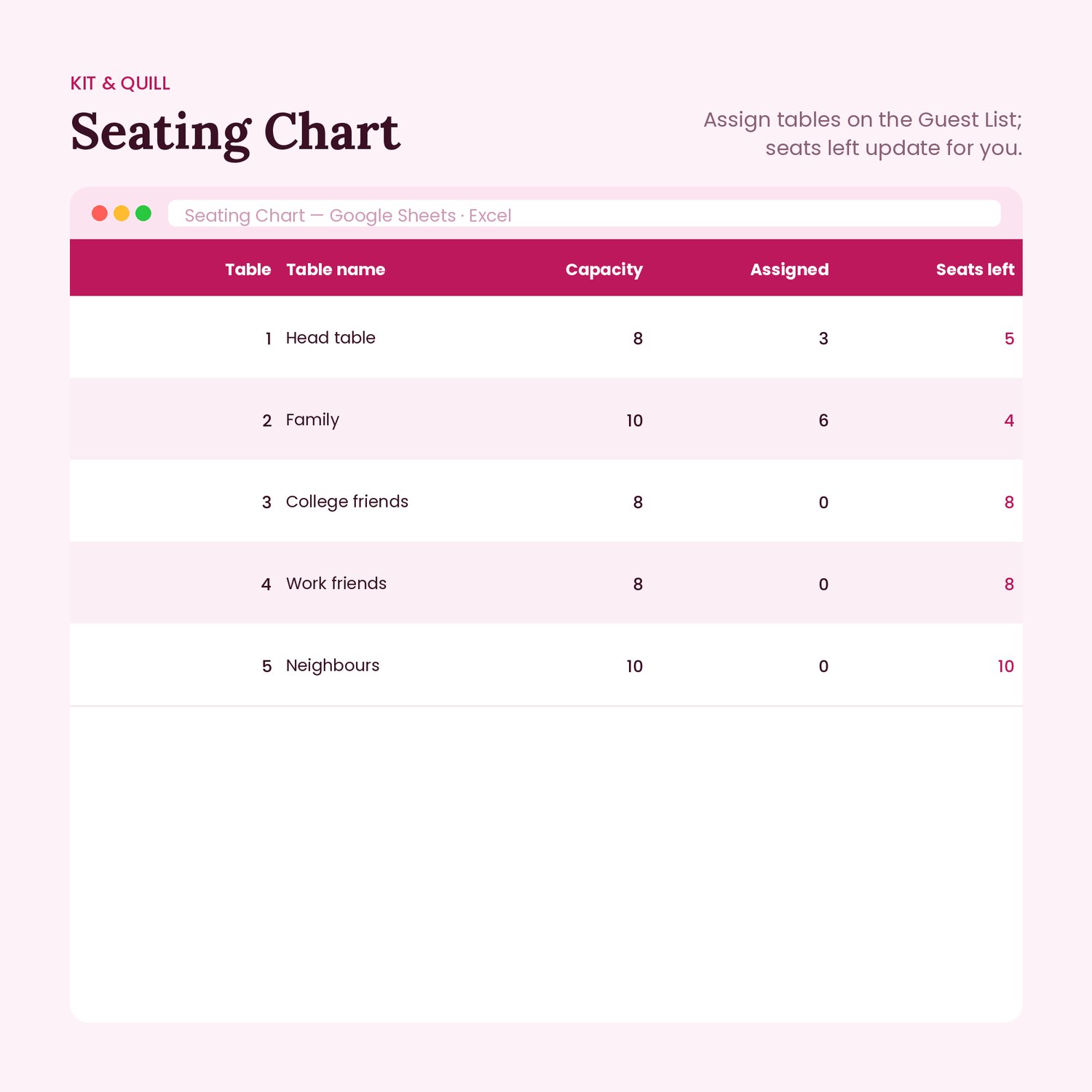Click the Family table name cell

coord(312,420)
